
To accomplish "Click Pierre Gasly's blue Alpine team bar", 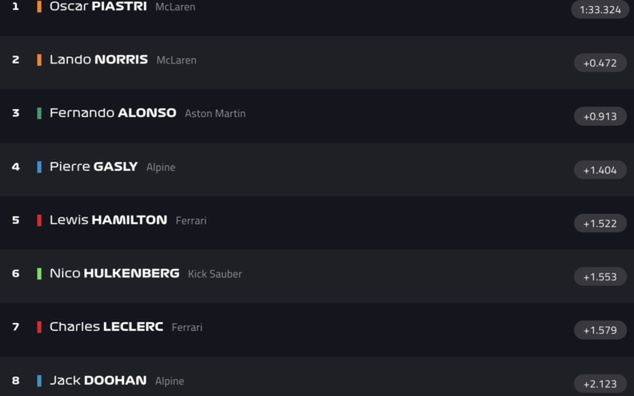I will (x=39, y=167).
